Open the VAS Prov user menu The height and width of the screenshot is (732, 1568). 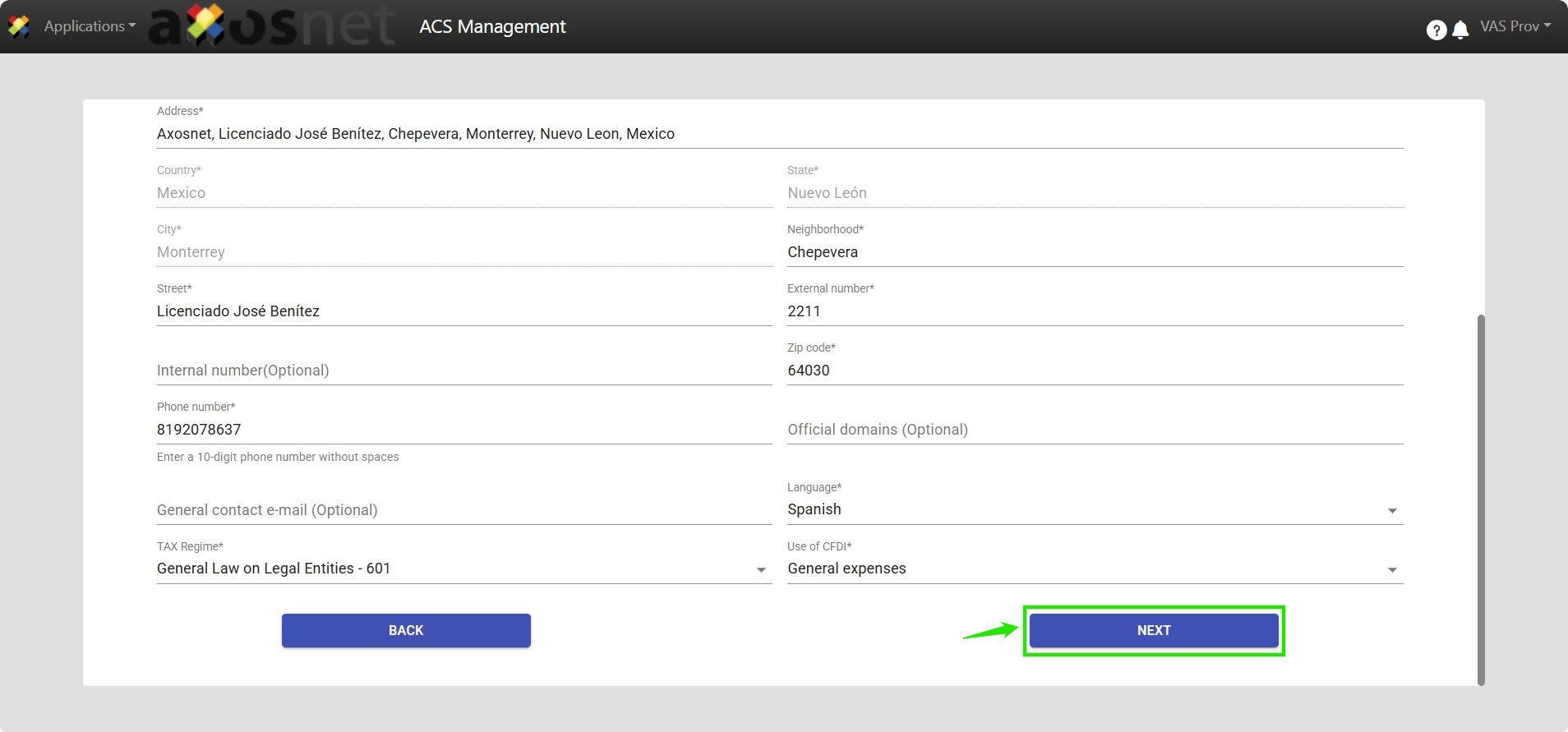1515,26
